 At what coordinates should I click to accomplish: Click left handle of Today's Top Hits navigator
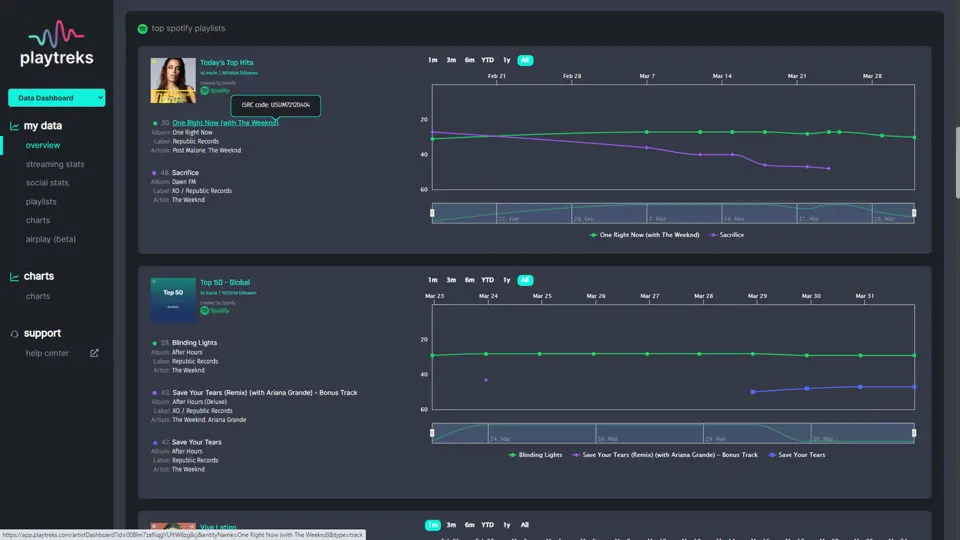(432, 213)
